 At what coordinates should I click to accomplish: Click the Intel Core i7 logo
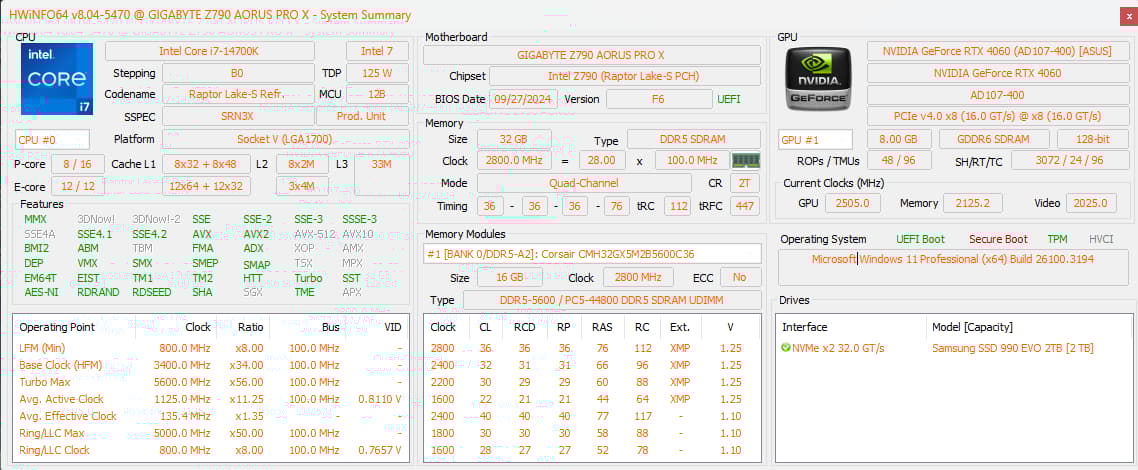pos(56,79)
